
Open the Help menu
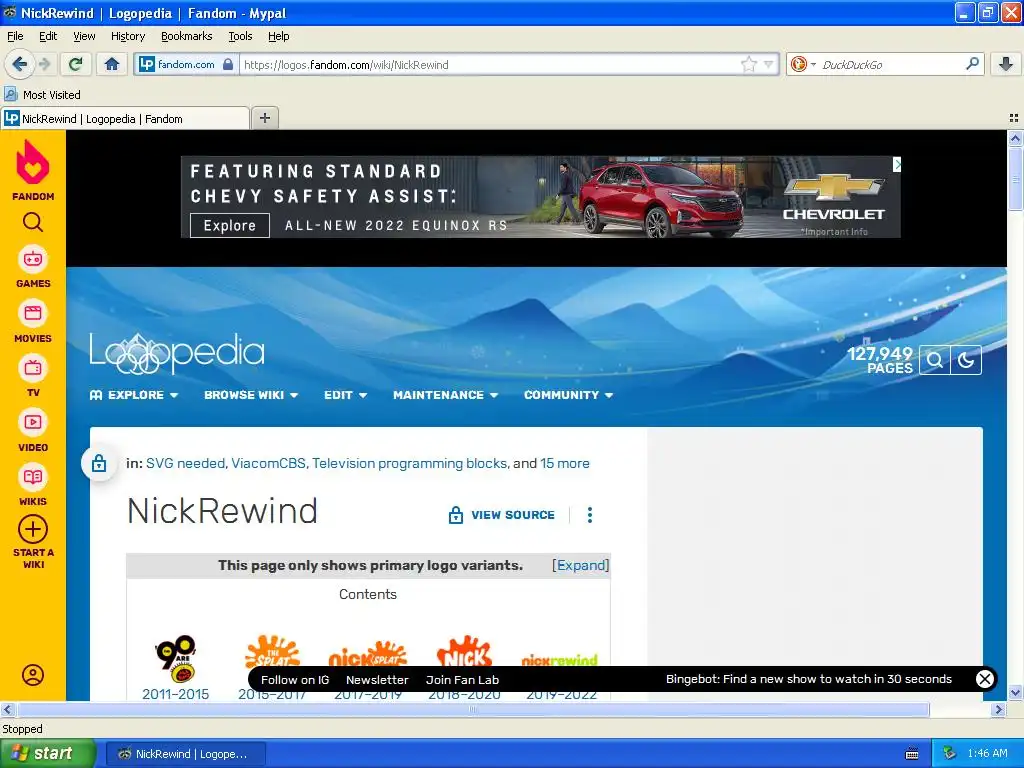pyautogui.click(x=278, y=36)
